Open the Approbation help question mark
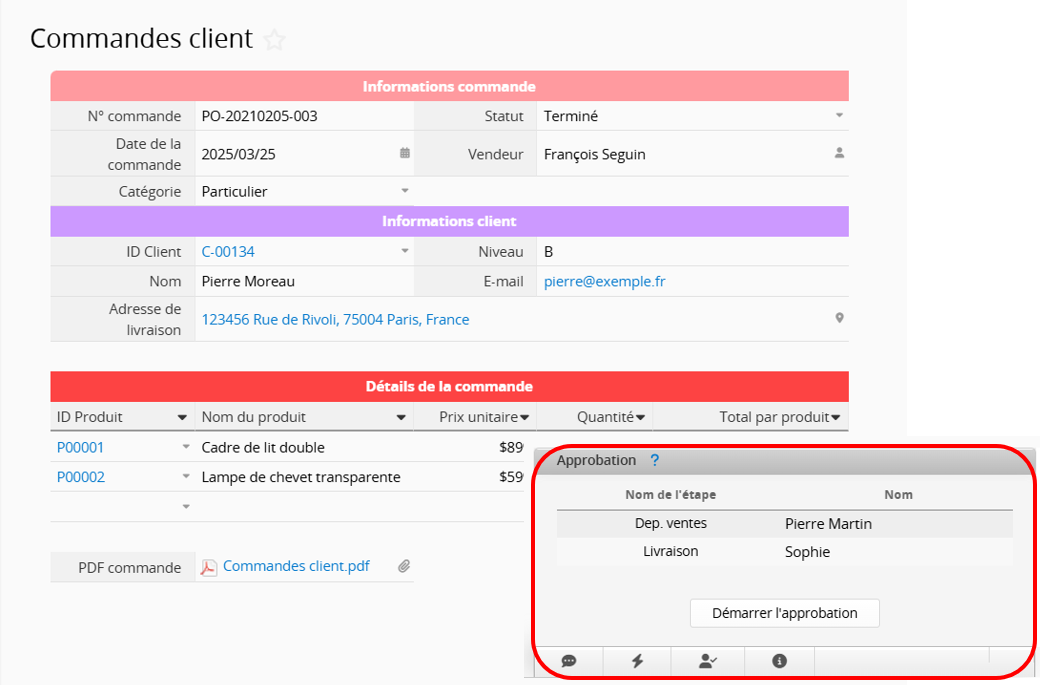Image resolution: width=1040 pixels, height=685 pixels. click(x=655, y=461)
